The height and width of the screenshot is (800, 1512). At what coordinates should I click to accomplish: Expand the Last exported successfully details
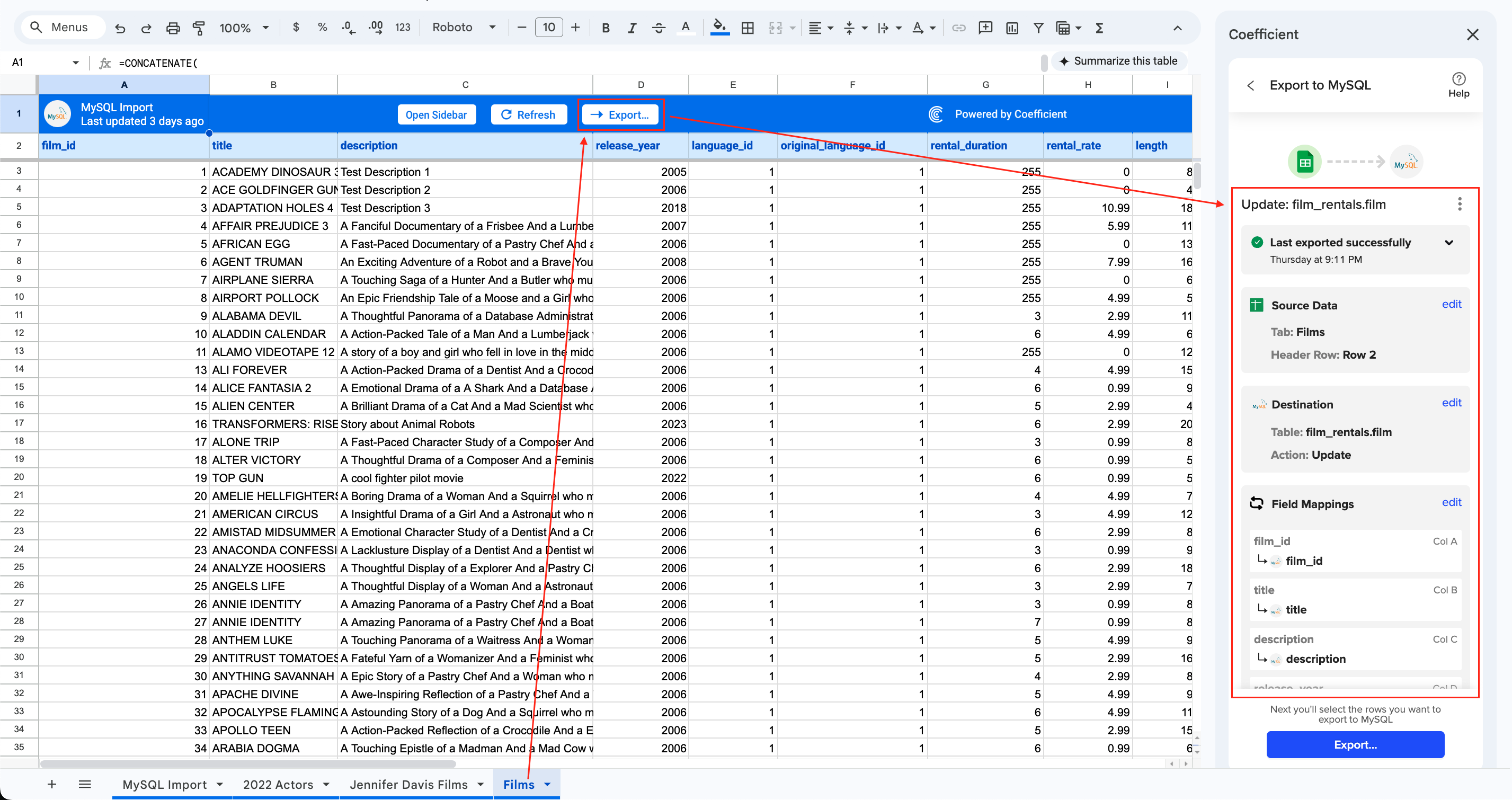pos(1449,243)
